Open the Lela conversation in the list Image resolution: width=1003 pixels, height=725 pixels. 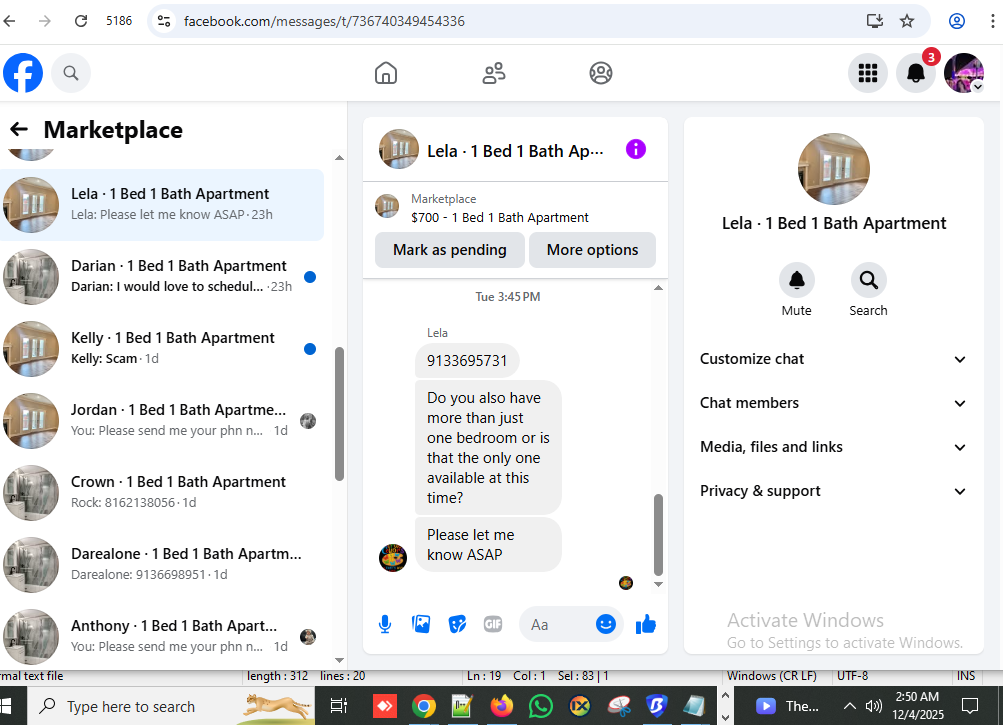pyautogui.click(x=162, y=205)
